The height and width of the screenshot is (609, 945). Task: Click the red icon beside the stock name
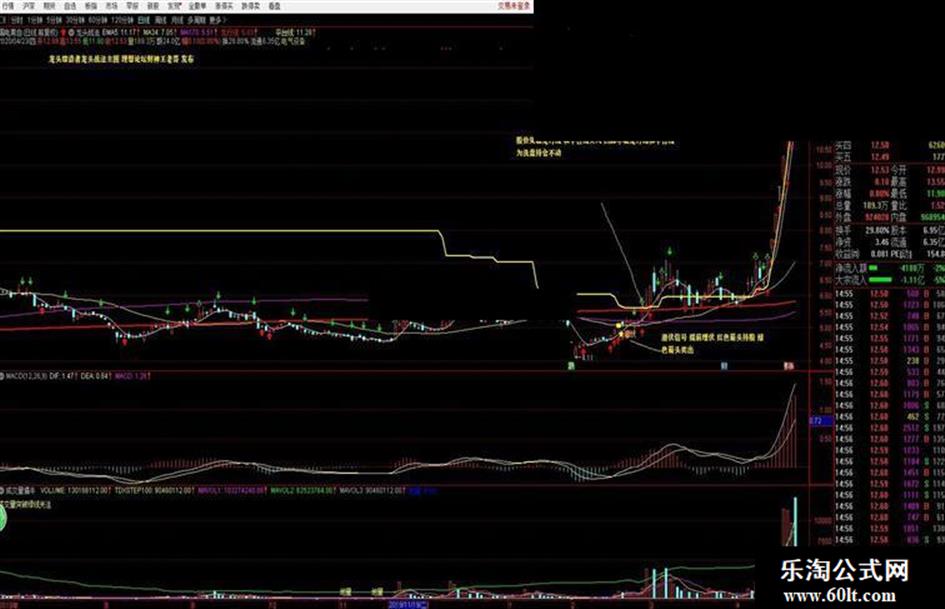click(63, 33)
